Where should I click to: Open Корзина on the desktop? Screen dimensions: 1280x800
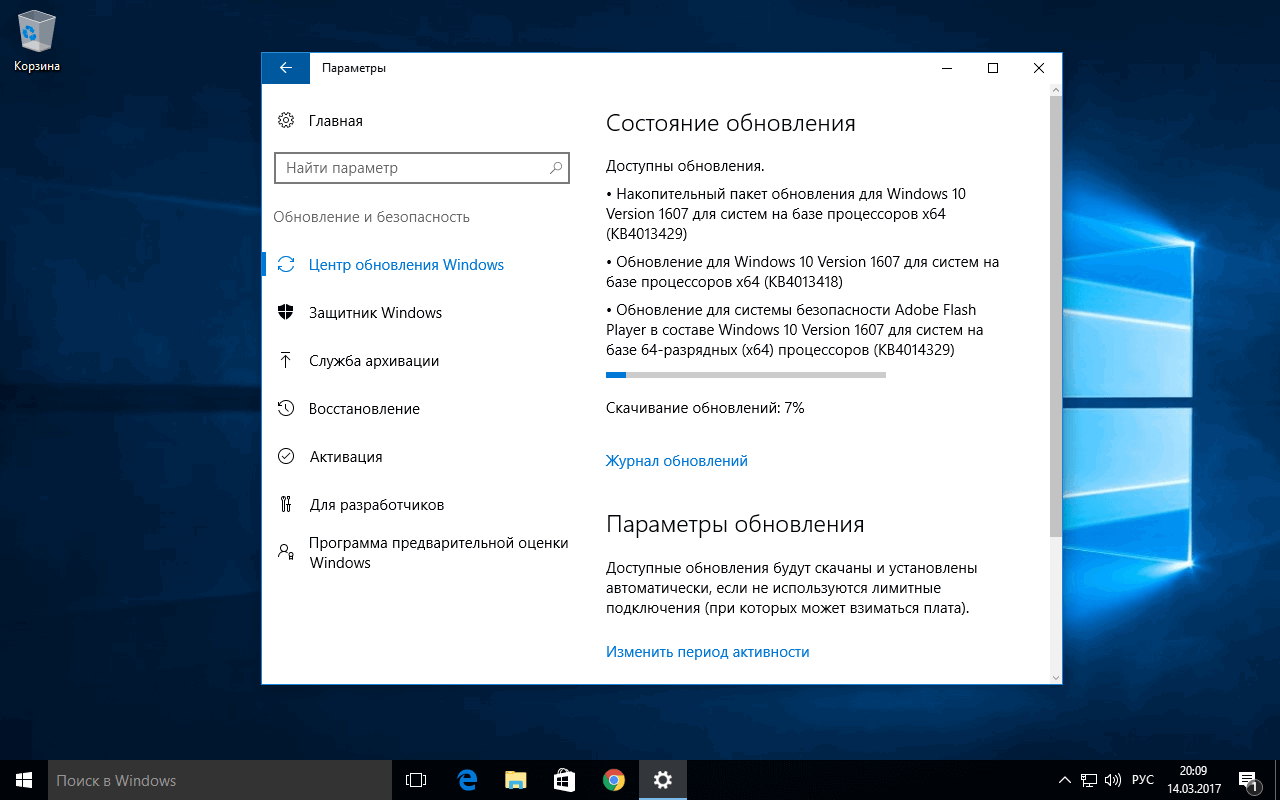[x=36, y=30]
